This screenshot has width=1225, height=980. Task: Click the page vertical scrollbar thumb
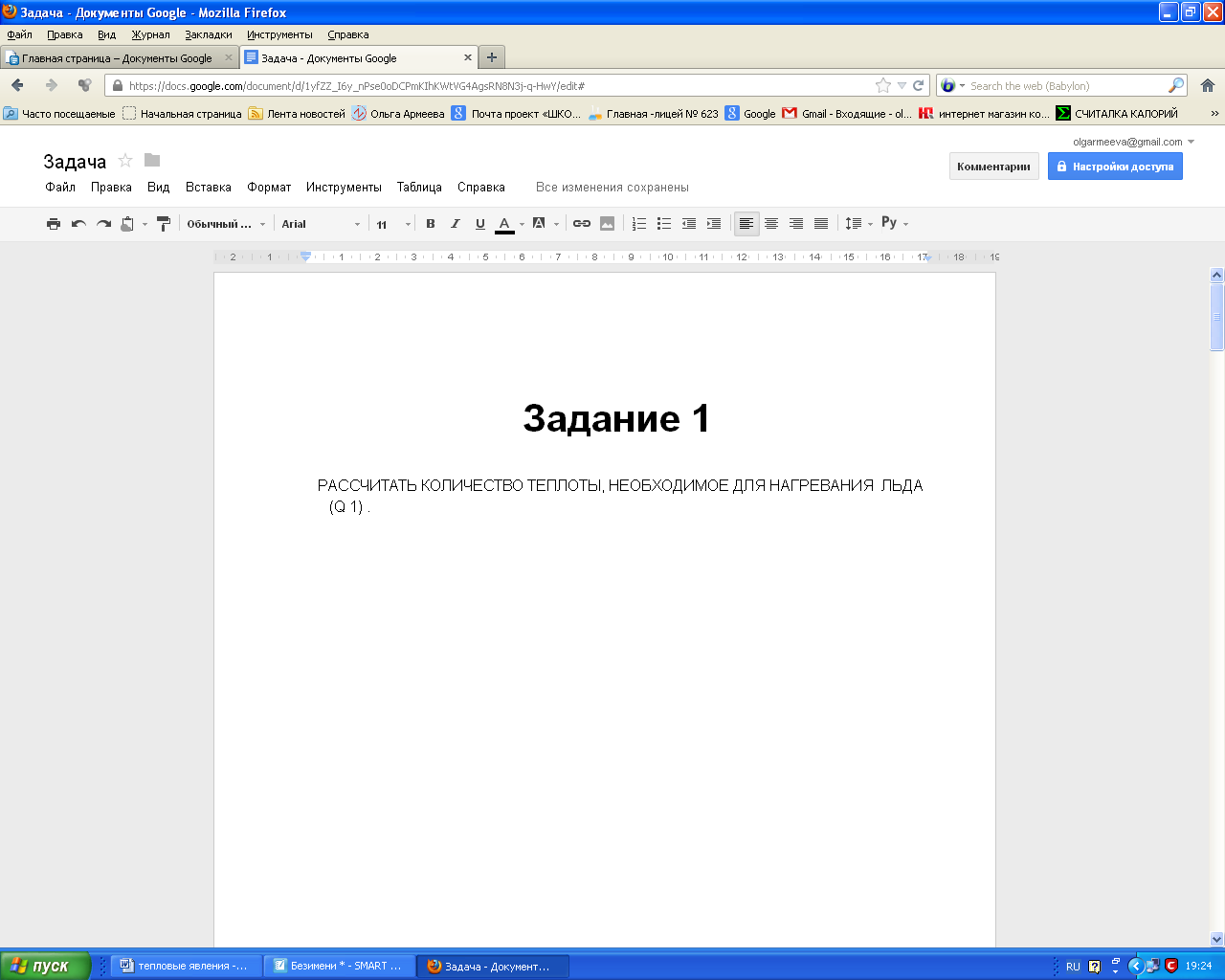click(1217, 318)
